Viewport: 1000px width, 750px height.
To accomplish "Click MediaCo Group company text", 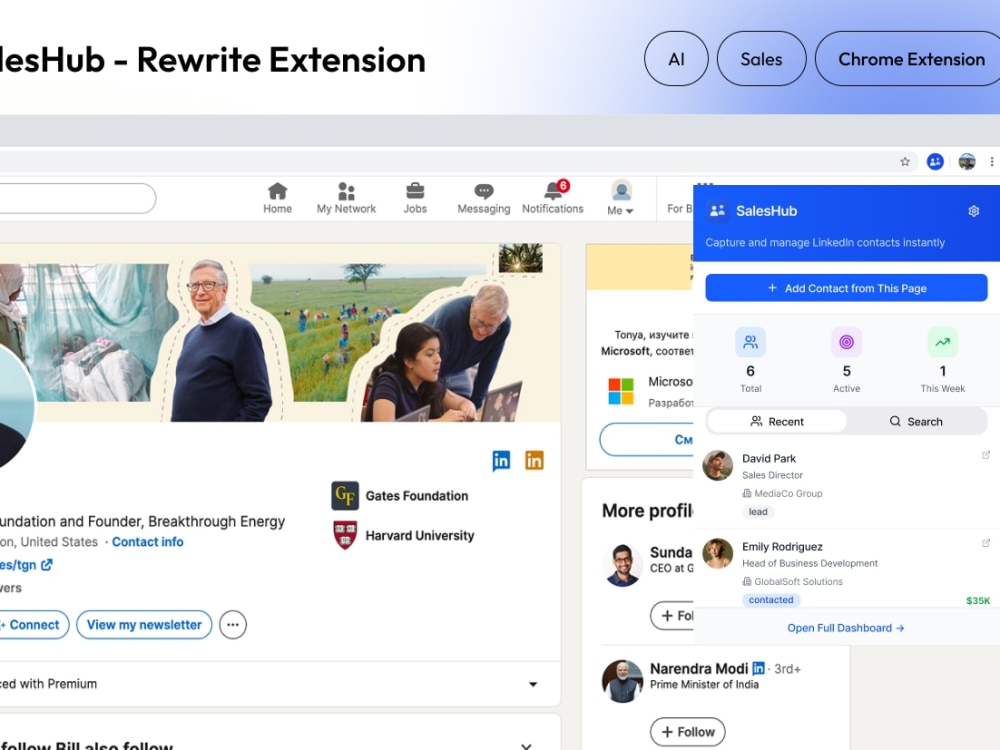I will (788, 494).
